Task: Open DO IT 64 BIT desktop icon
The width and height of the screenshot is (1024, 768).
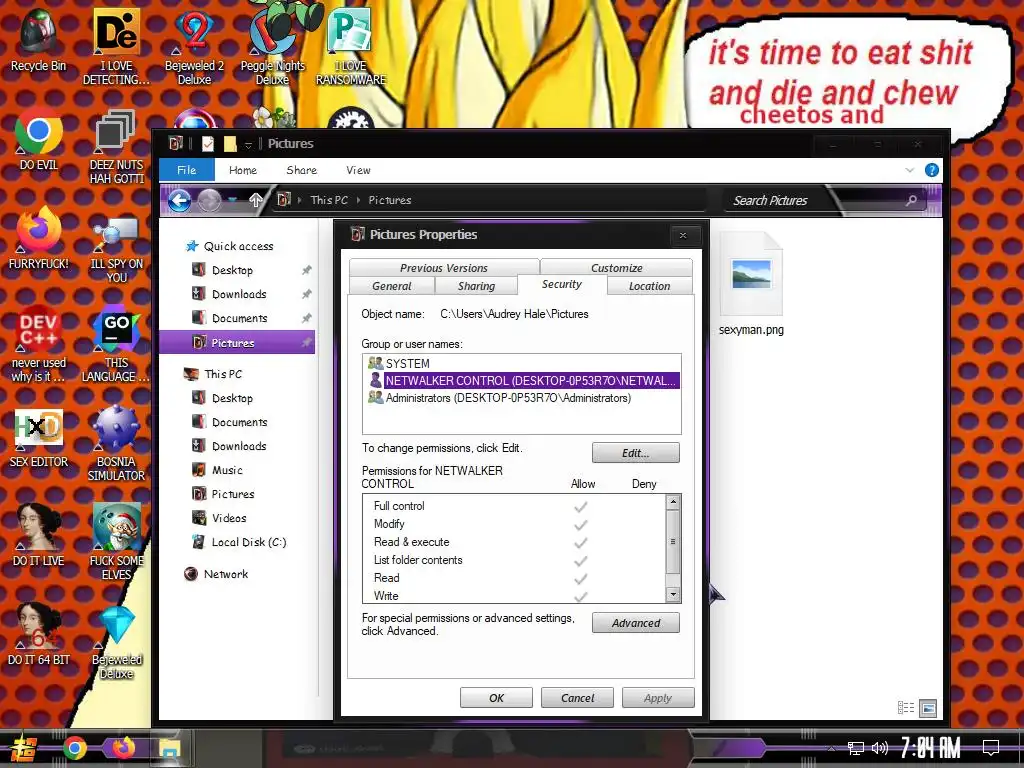Action: 39,635
